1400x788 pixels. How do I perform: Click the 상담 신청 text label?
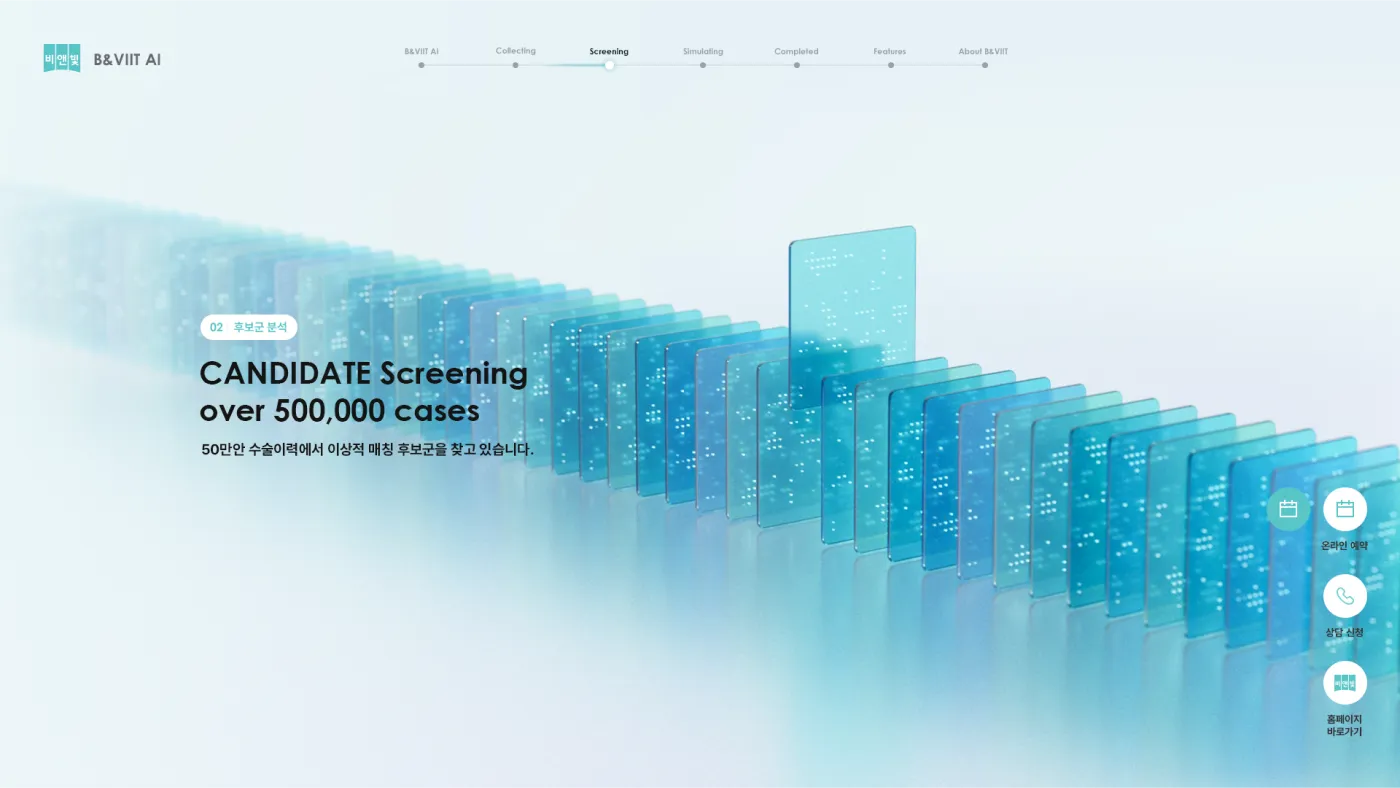tap(1344, 632)
